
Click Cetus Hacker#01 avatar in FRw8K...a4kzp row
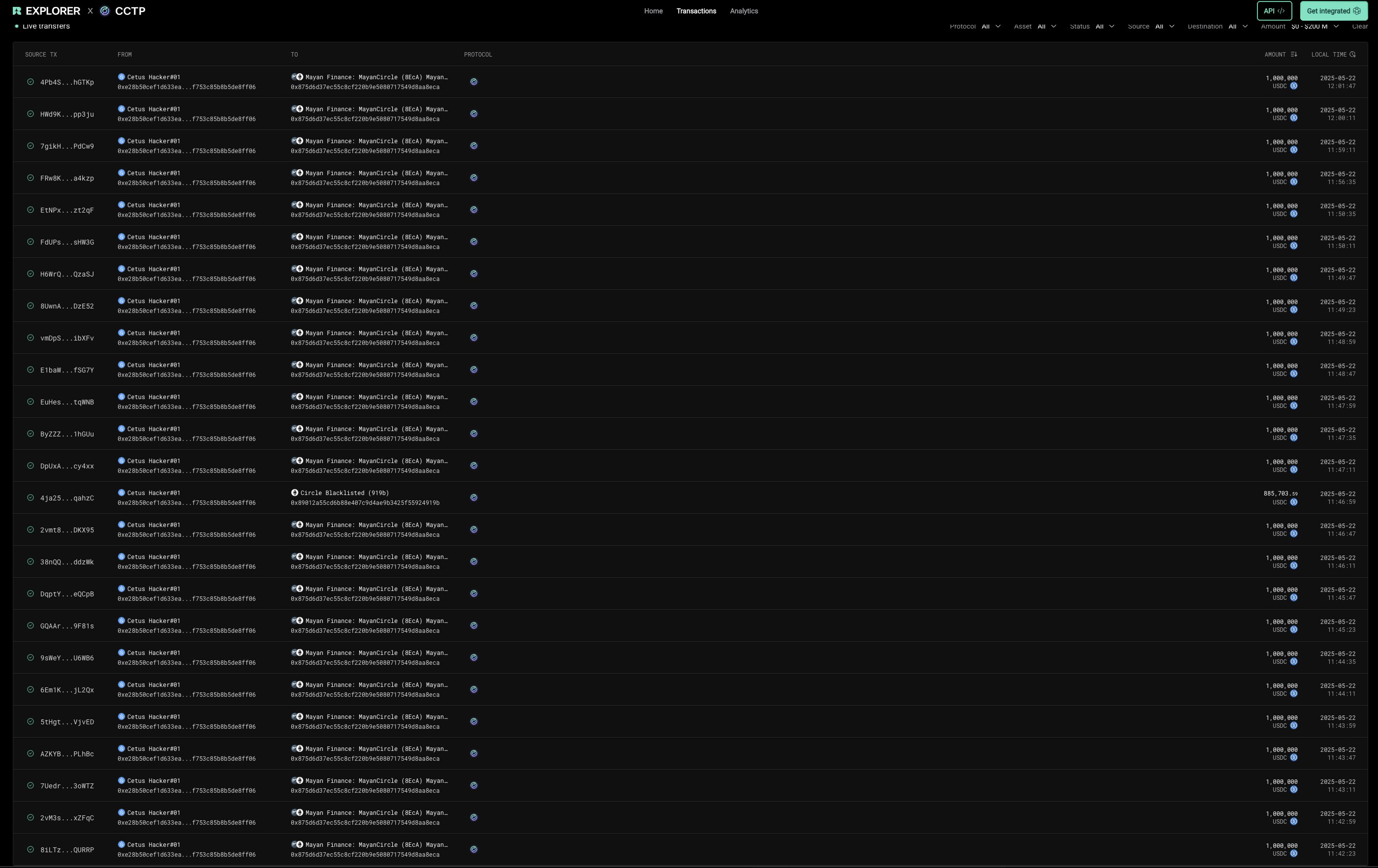tap(122, 173)
